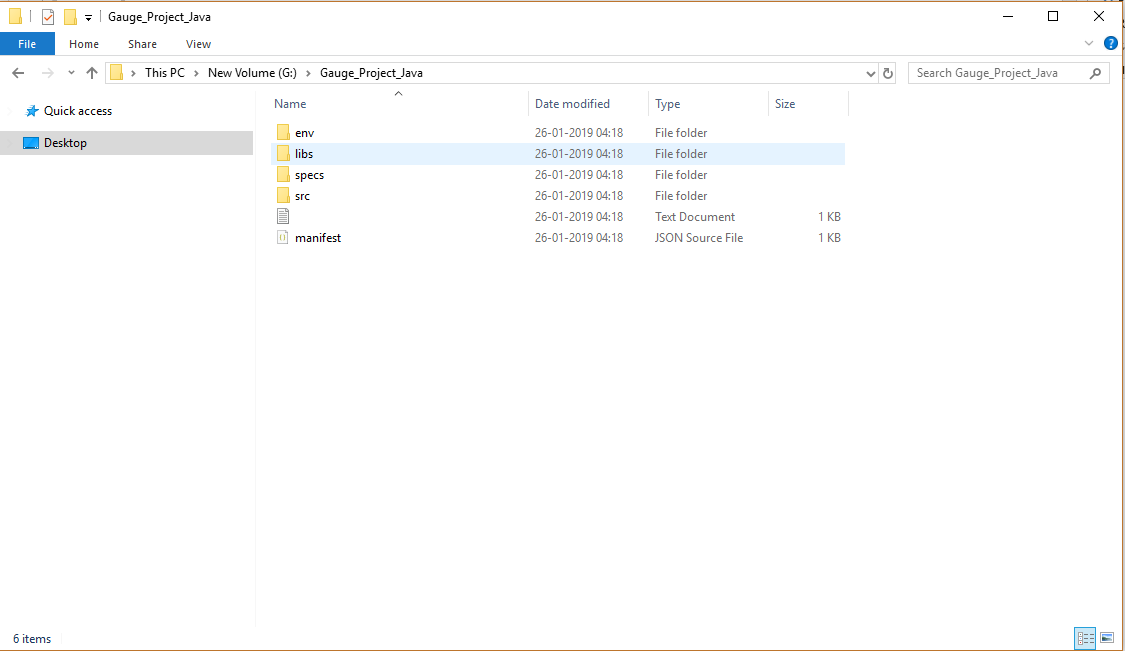
Task: Switch to the View ribbon tab
Action: pyautogui.click(x=198, y=44)
